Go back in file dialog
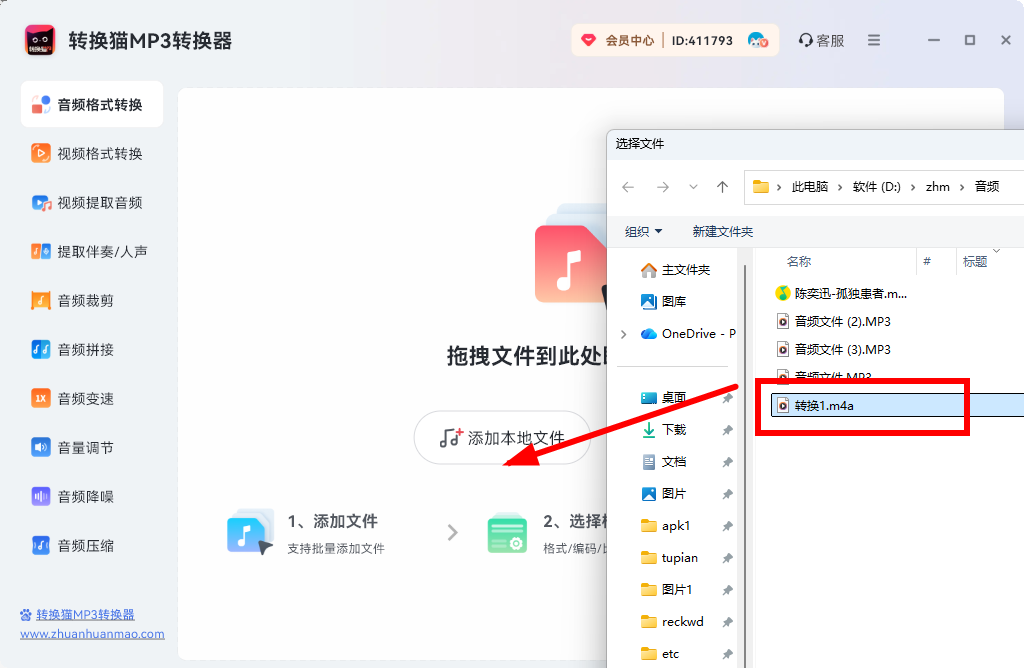 point(628,187)
